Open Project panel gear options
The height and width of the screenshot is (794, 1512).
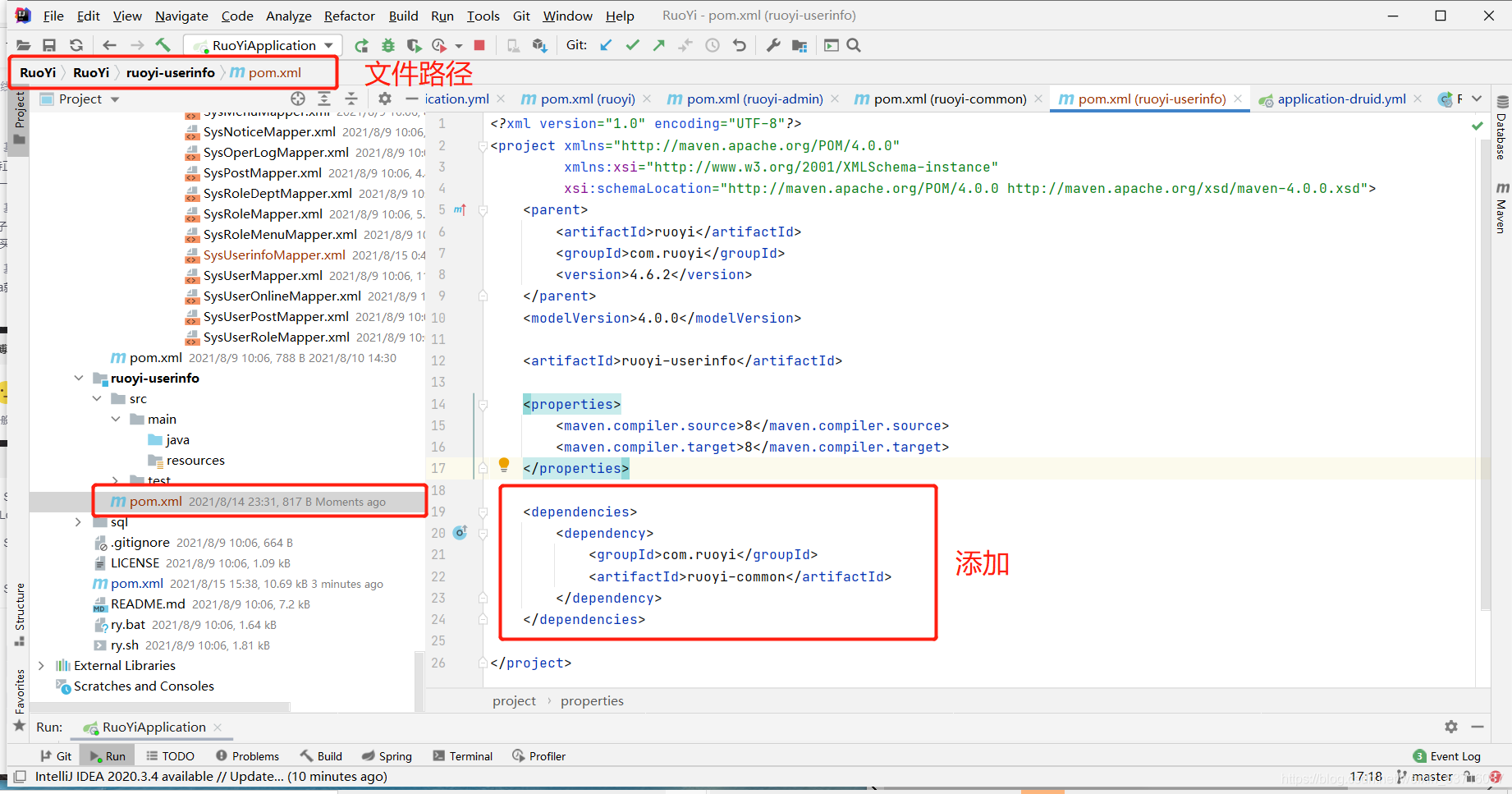(x=384, y=99)
